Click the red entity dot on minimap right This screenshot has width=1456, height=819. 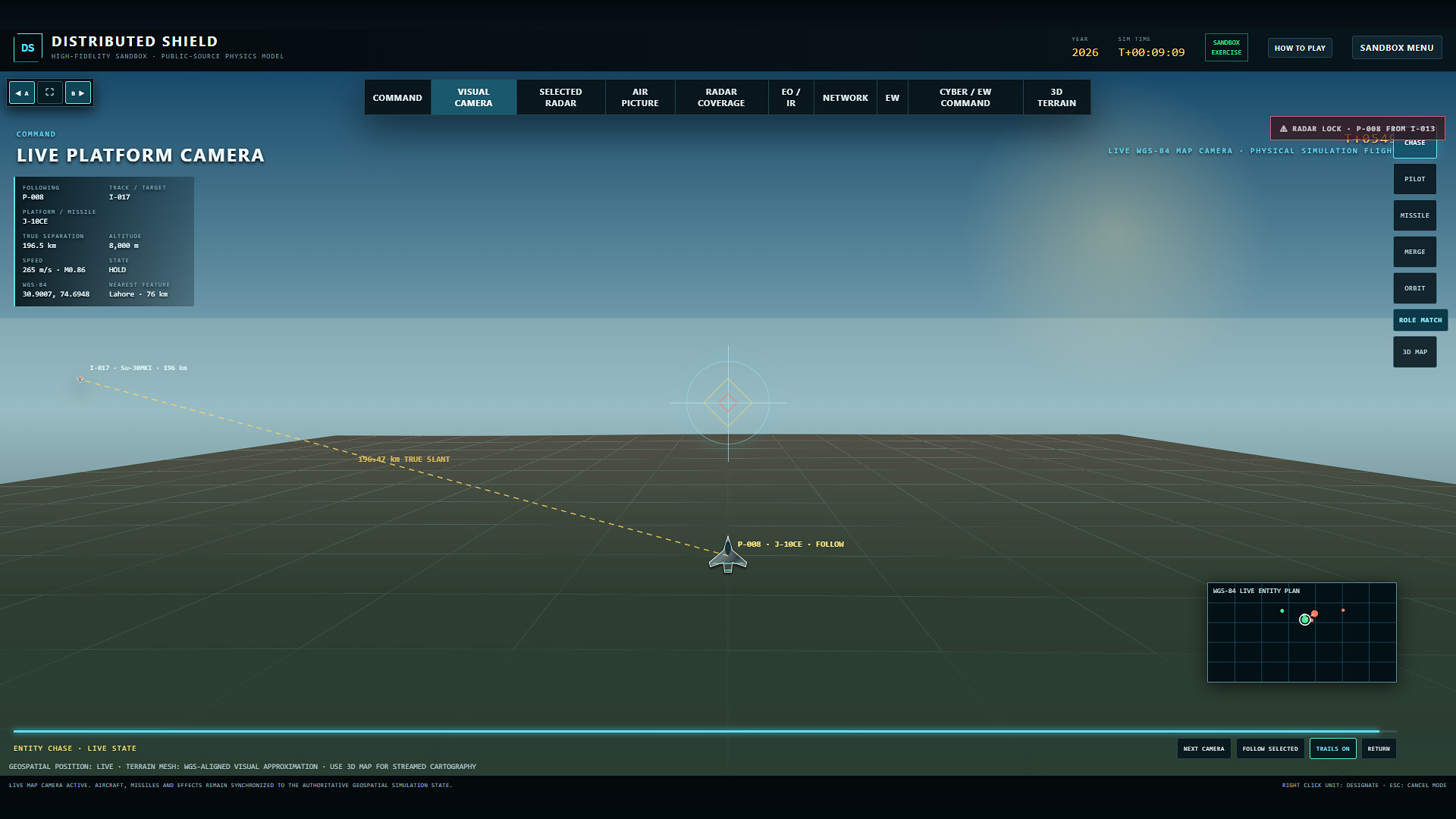[1343, 610]
